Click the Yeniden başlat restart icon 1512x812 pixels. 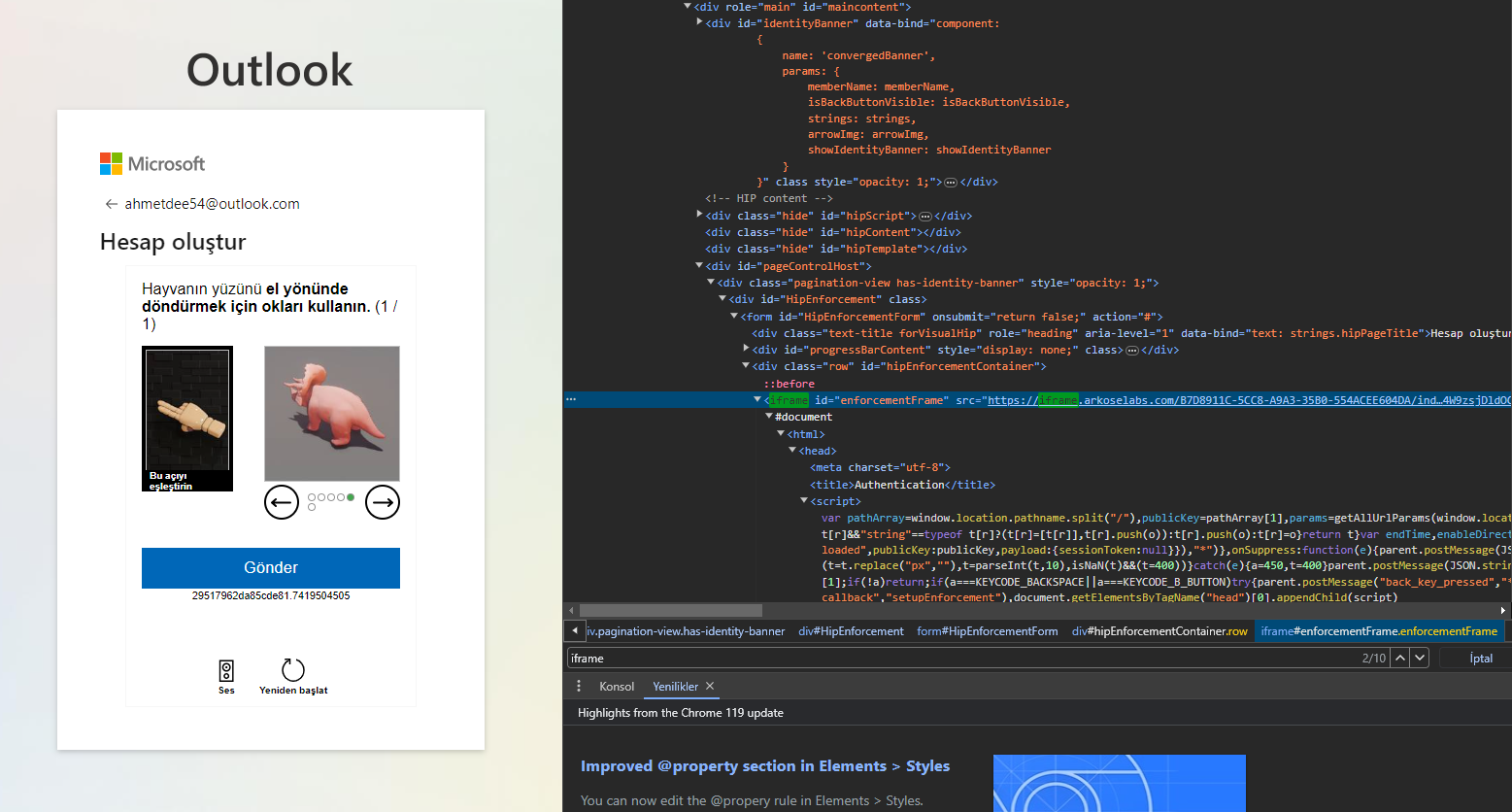[x=293, y=670]
